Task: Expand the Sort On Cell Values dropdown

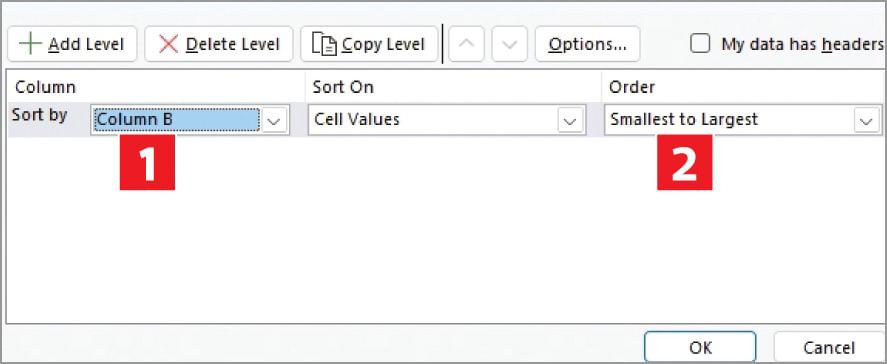Action: (570, 120)
